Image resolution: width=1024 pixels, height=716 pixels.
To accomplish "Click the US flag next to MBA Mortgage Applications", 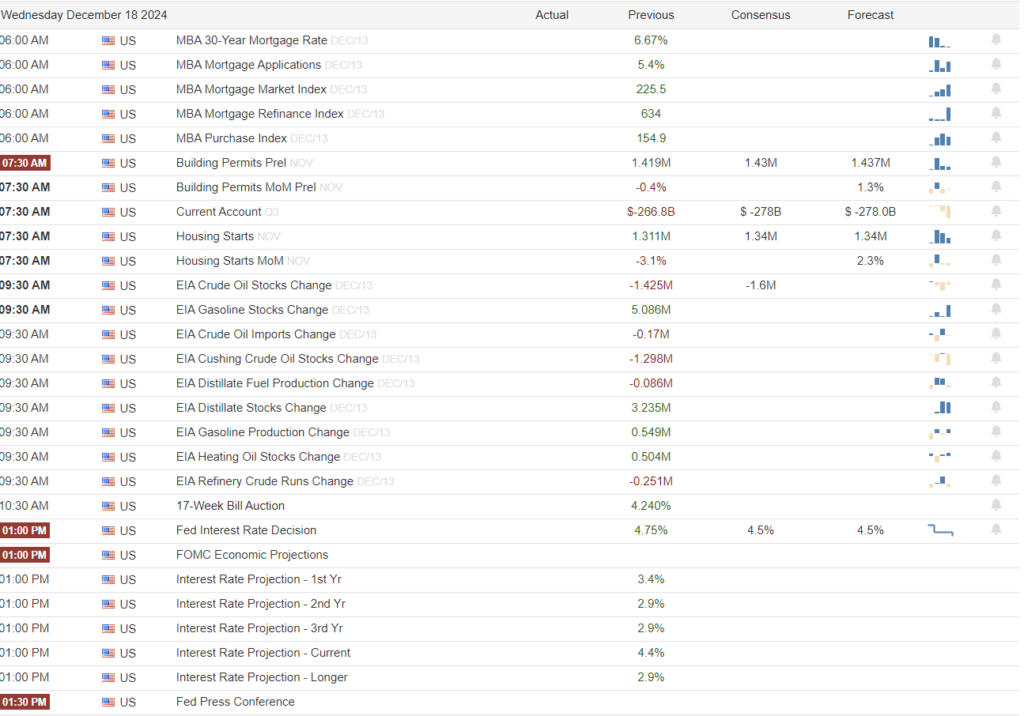I will tap(108, 64).
